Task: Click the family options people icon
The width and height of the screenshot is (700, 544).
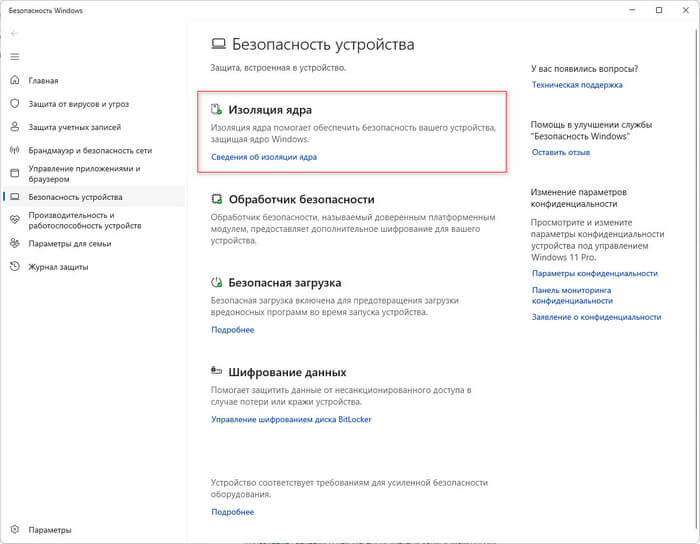Action: click(14, 244)
